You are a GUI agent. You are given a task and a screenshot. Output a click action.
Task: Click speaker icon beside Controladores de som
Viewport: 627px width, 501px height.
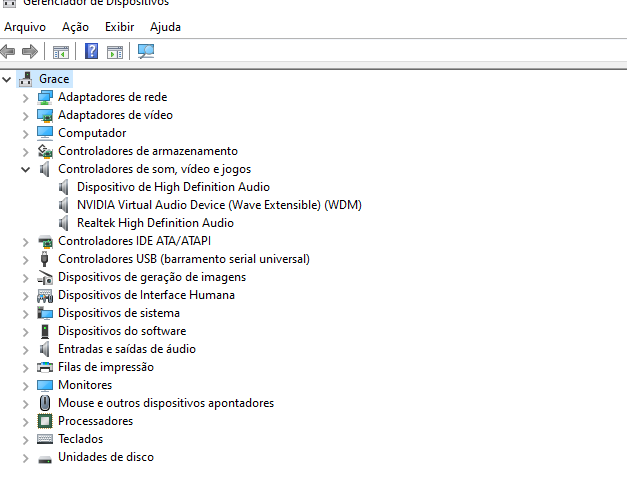click(45, 169)
